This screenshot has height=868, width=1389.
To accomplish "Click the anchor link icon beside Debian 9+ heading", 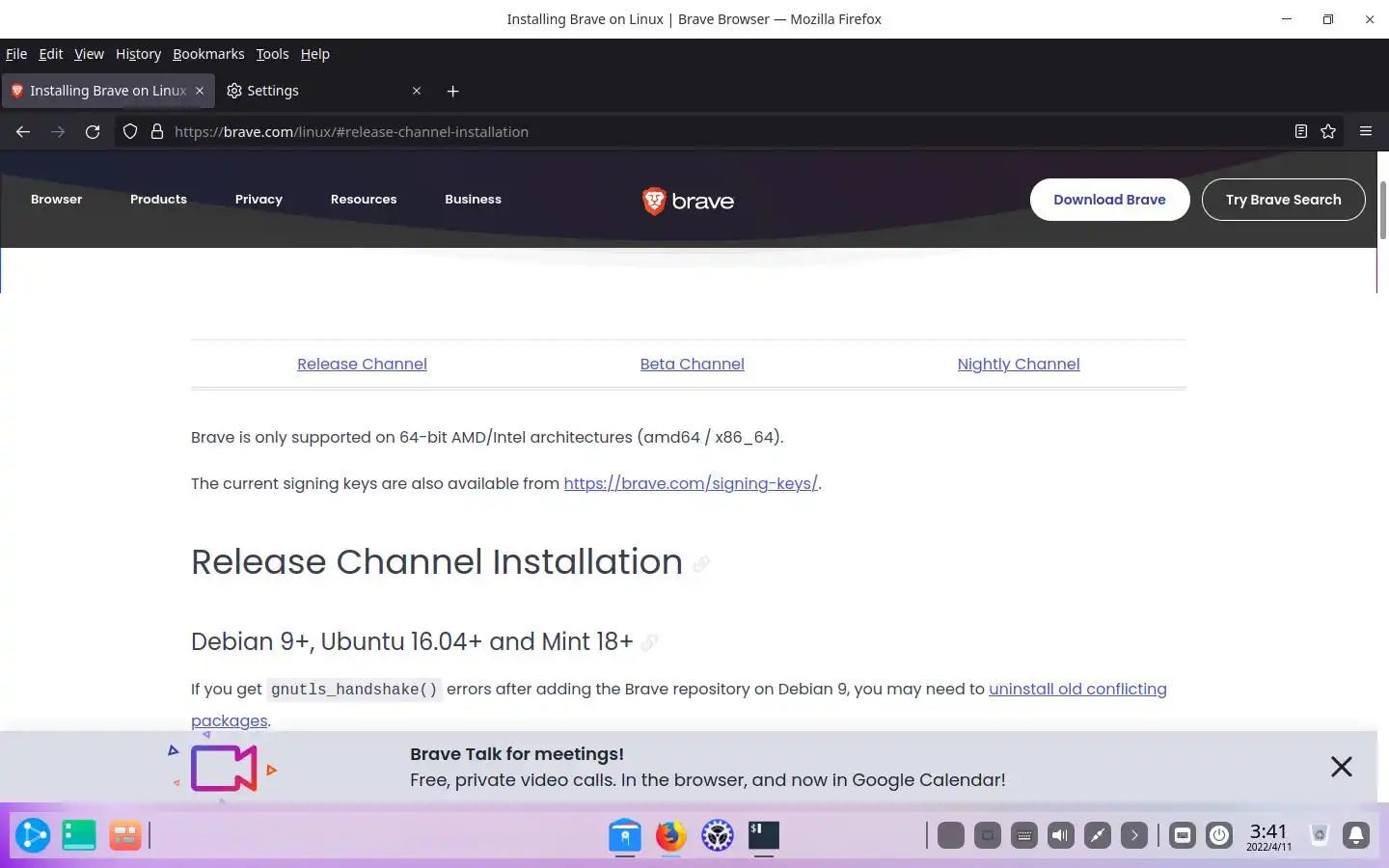I will pyautogui.click(x=649, y=643).
